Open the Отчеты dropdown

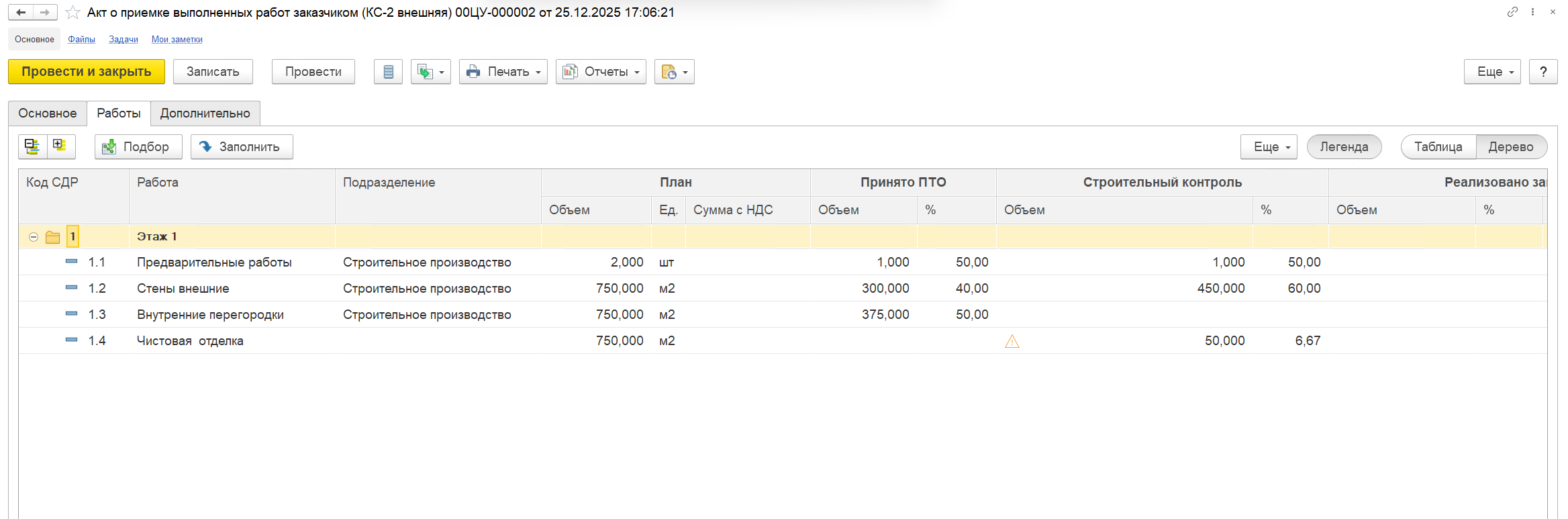[600, 72]
